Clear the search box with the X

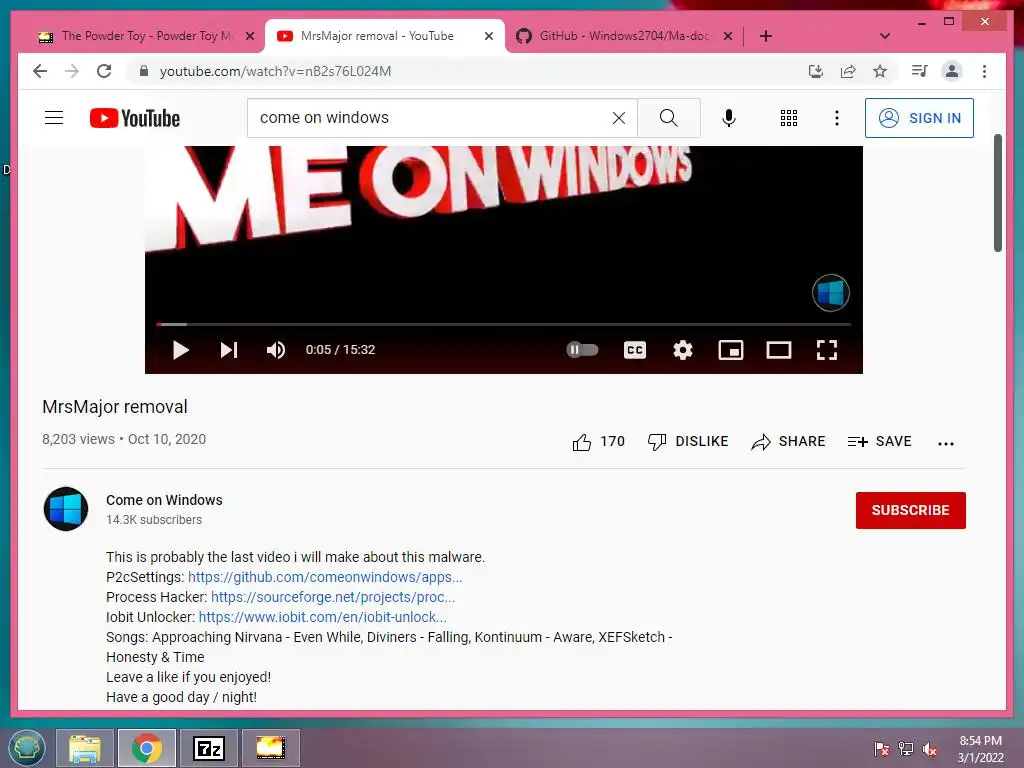click(x=618, y=118)
